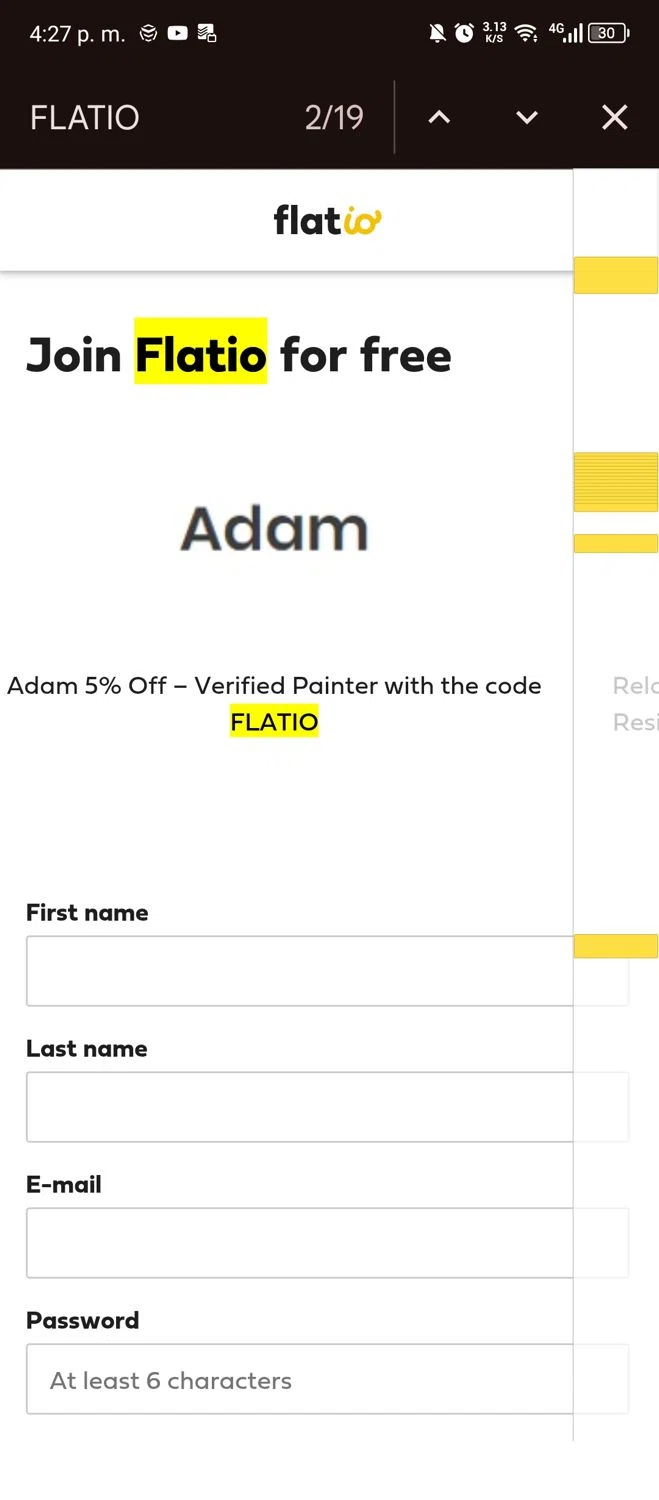Viewport: 659px width, 1500px height.
Task: Go to previous find match arrow
Action: click(x=439, y=118)
